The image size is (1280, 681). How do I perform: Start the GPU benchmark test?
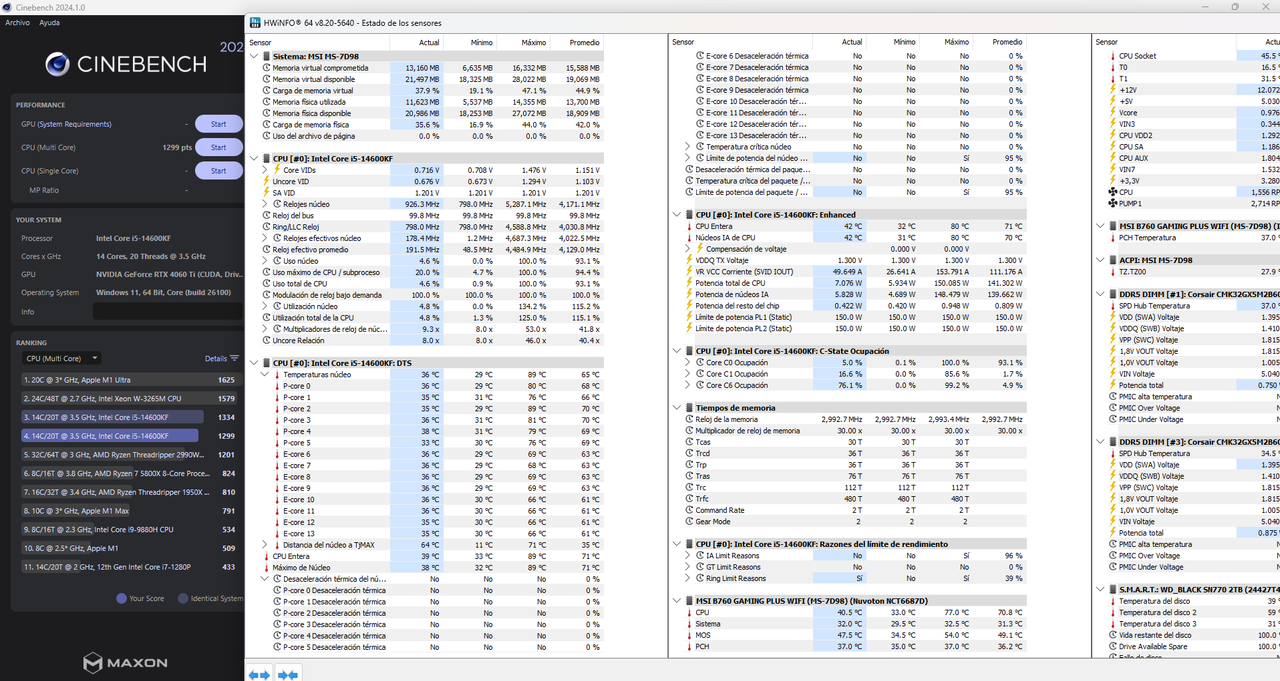[x=219, y=124]
